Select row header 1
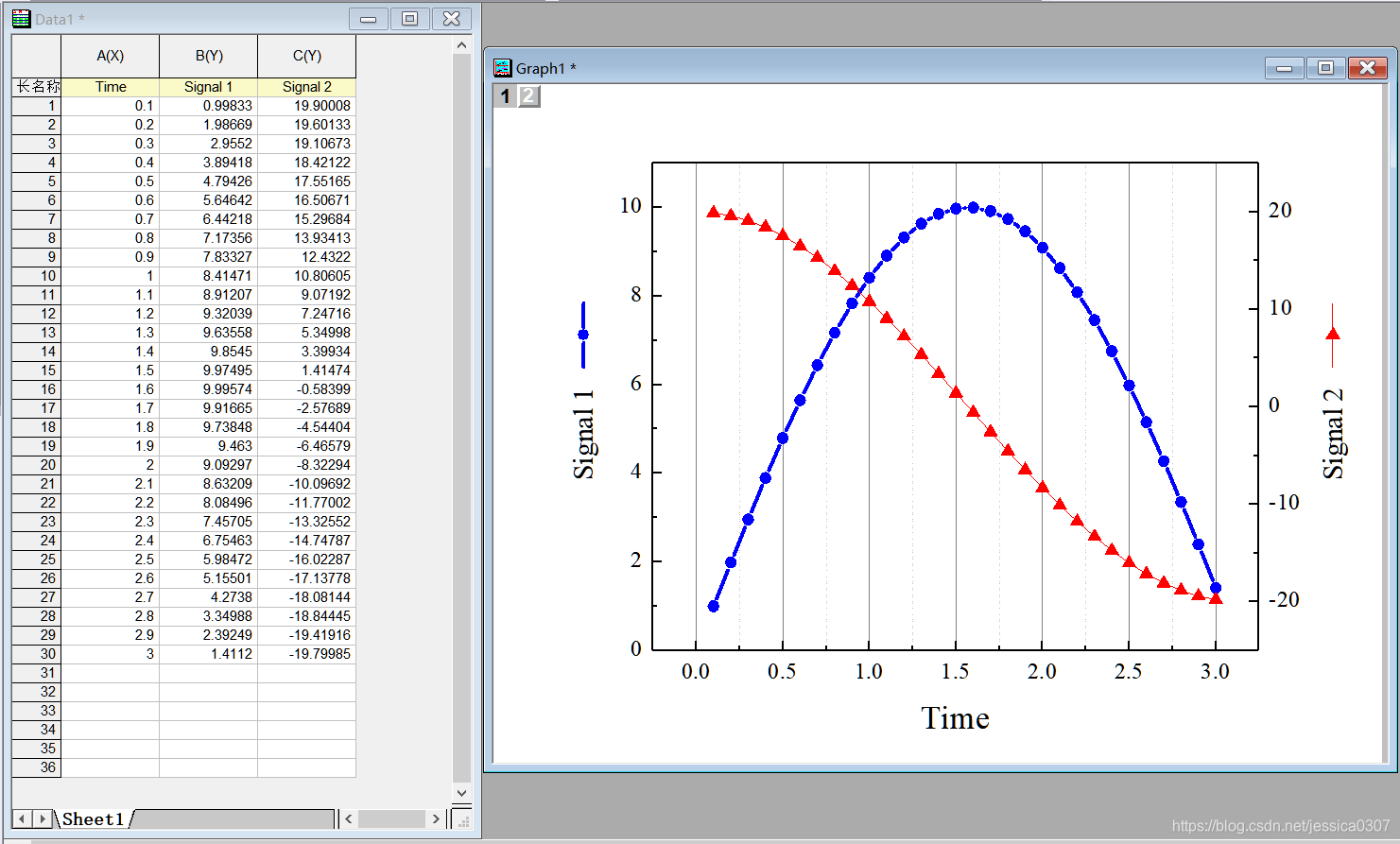 pos(37,106)
